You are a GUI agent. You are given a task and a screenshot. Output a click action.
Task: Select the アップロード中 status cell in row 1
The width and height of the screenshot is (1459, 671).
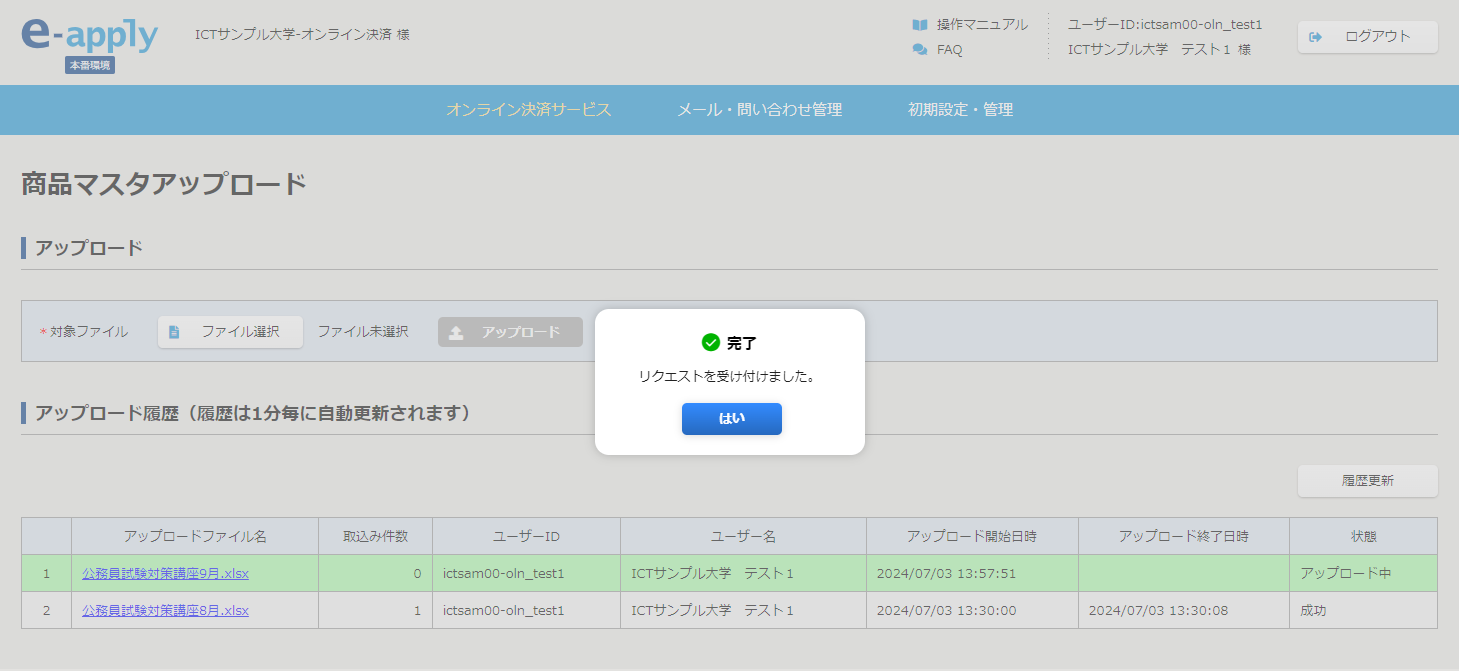(1345, 574)
